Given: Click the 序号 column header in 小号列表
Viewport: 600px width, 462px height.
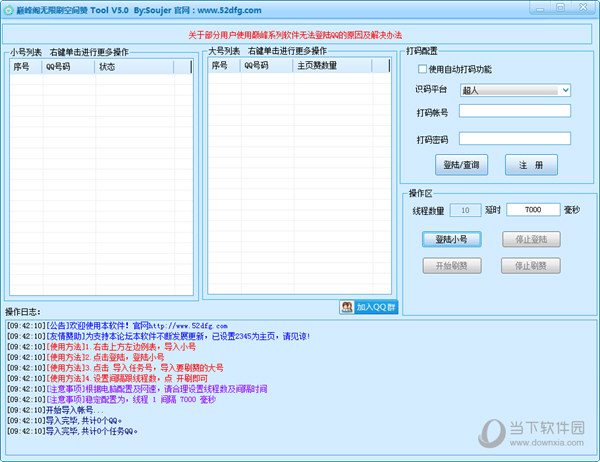Looking at the screenshot, I should pyautogui.click(x=26, y=67).
